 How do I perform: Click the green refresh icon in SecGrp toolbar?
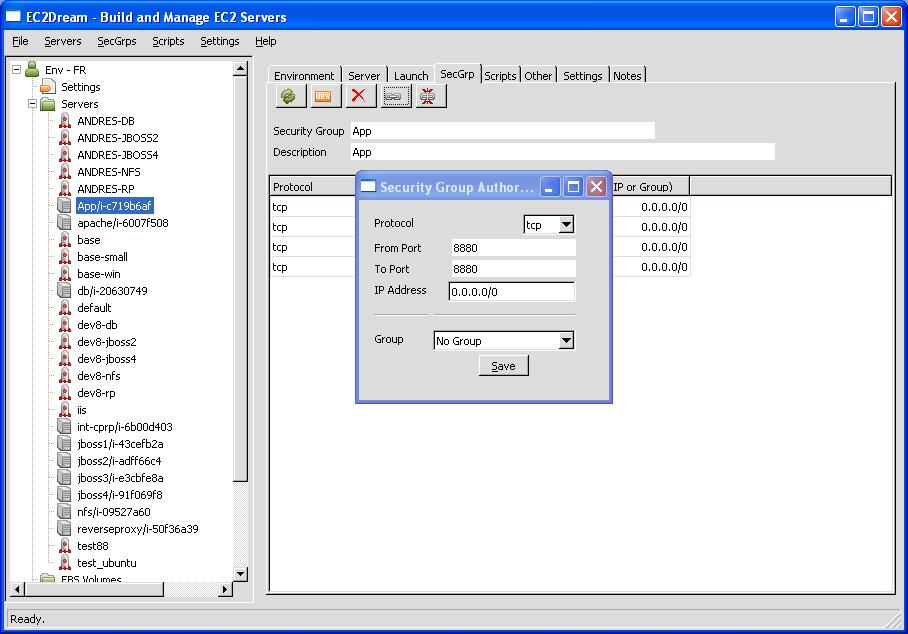tap(288, 96)
